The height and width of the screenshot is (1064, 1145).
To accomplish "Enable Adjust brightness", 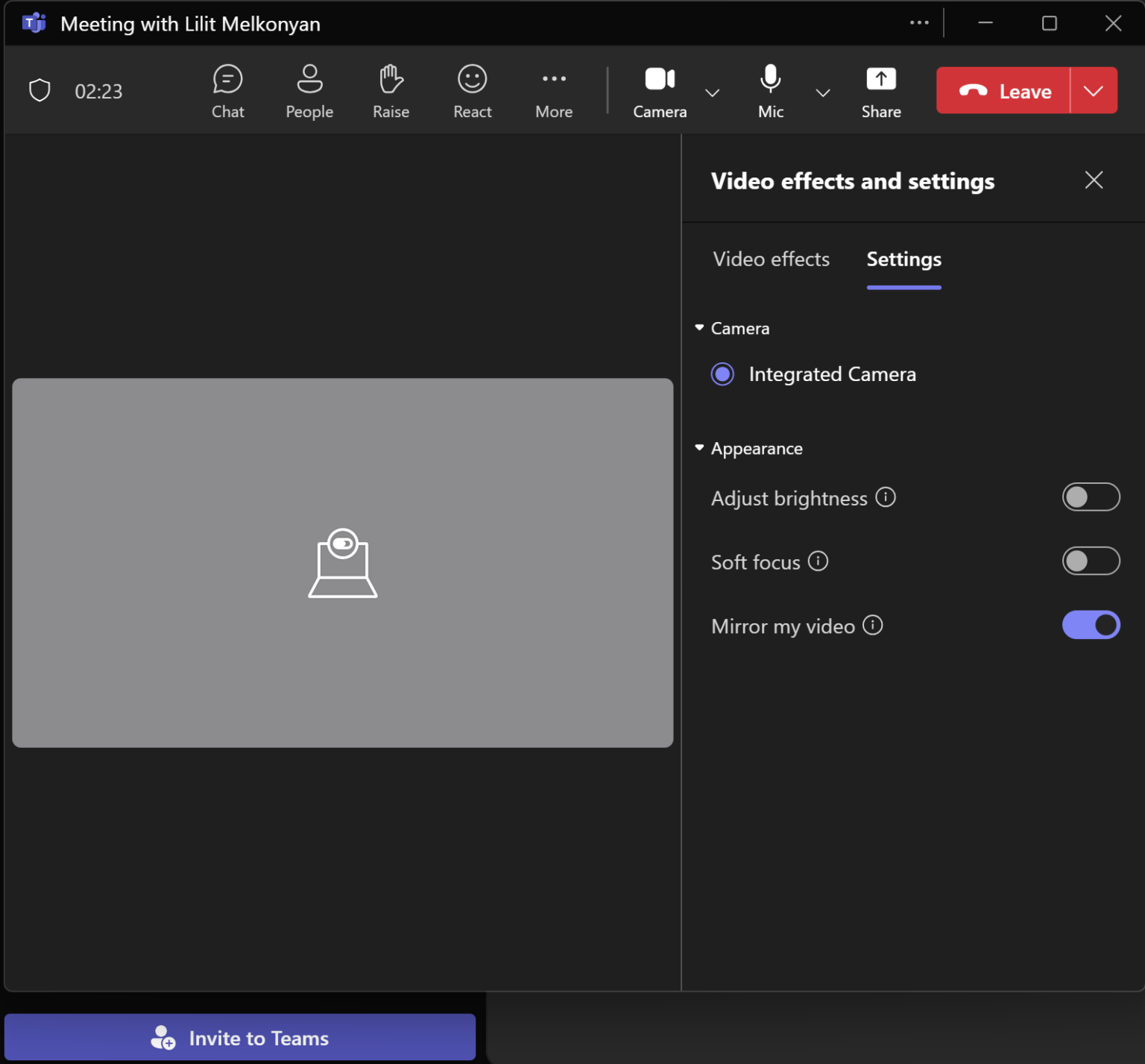I will (1091, 497).
